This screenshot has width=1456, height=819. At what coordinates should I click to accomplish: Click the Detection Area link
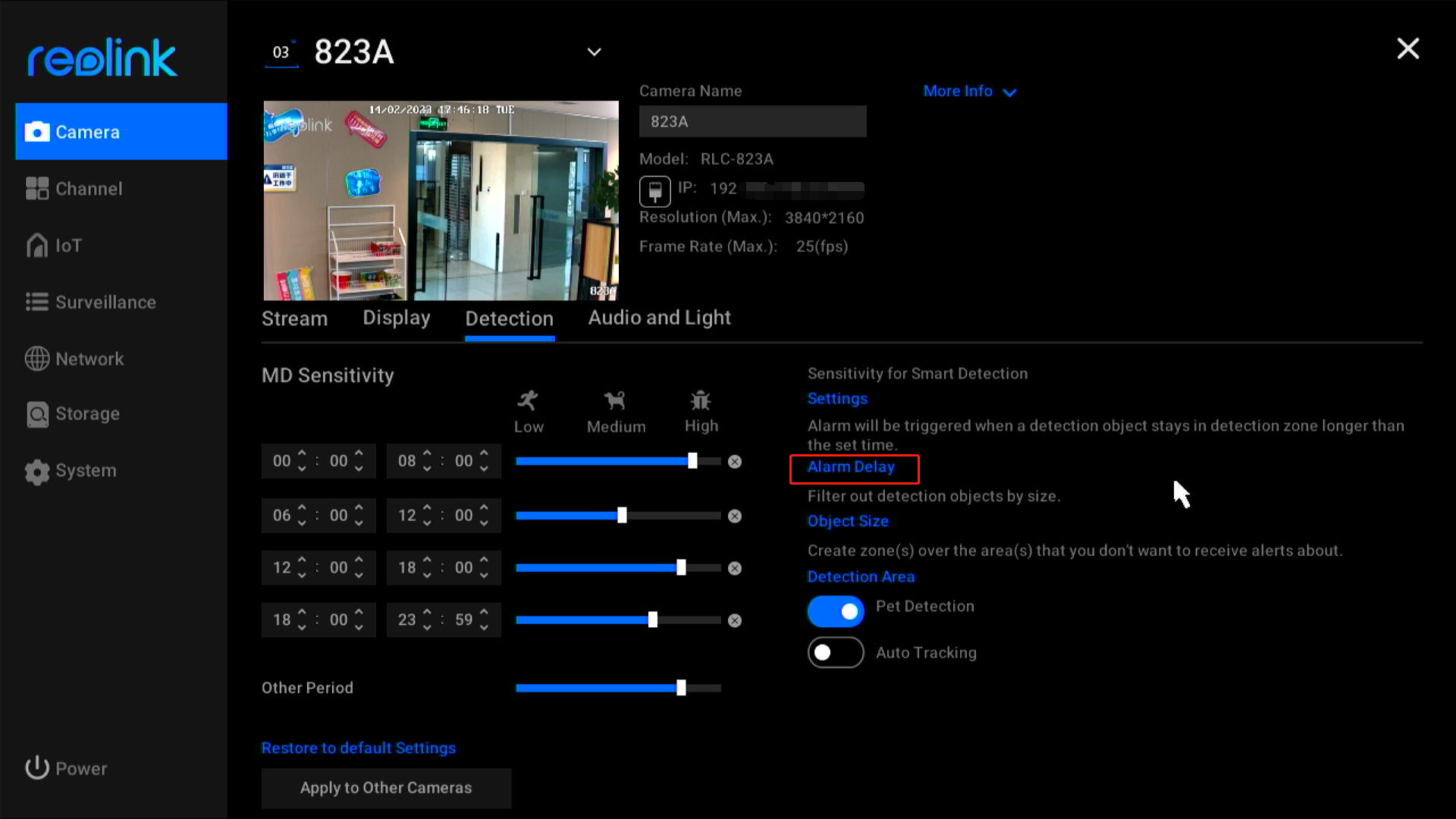[x=860, y=575]
